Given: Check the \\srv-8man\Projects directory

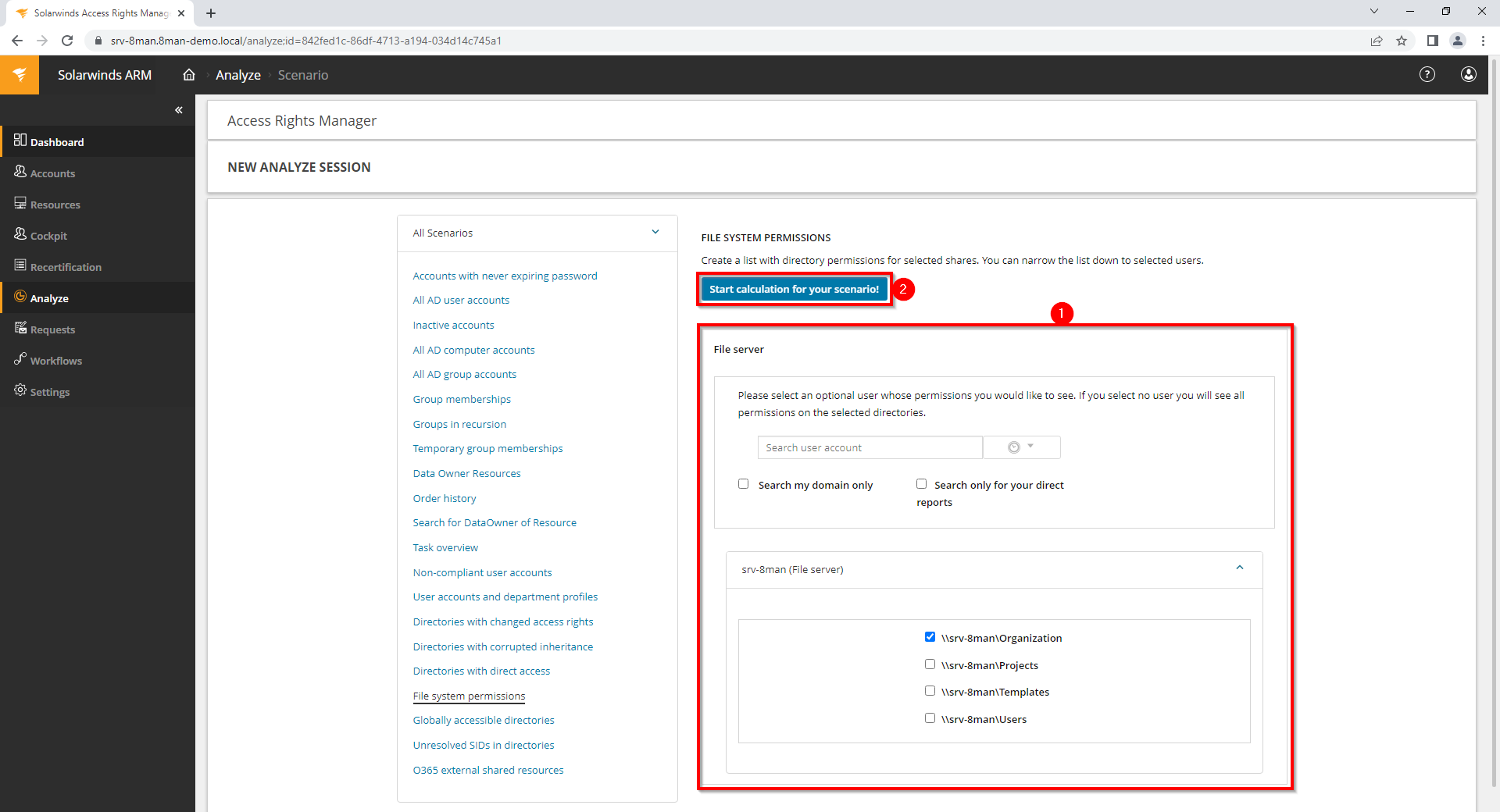Looking at the screenshot, I should click(x=930, y=664).
